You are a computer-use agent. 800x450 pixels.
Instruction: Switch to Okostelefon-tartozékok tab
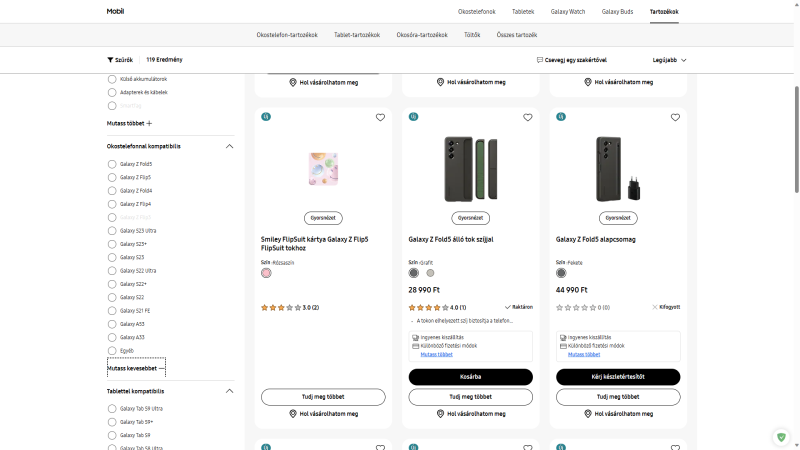287,35
